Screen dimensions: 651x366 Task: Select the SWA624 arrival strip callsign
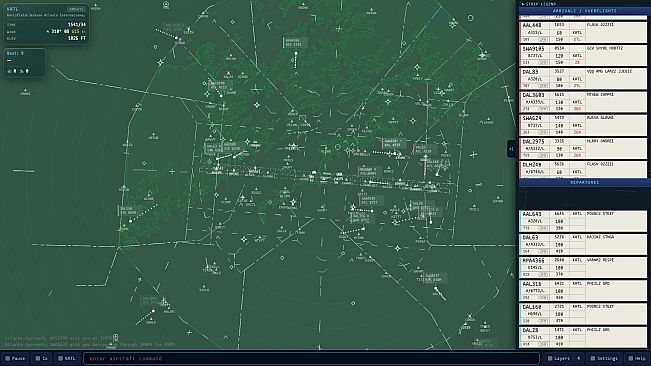click(x=532, y=118)
